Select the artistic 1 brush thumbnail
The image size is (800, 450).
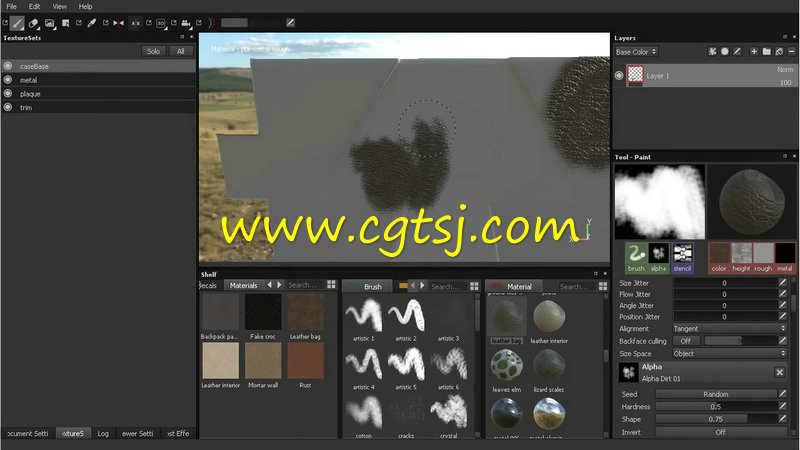tap(364, 315)
